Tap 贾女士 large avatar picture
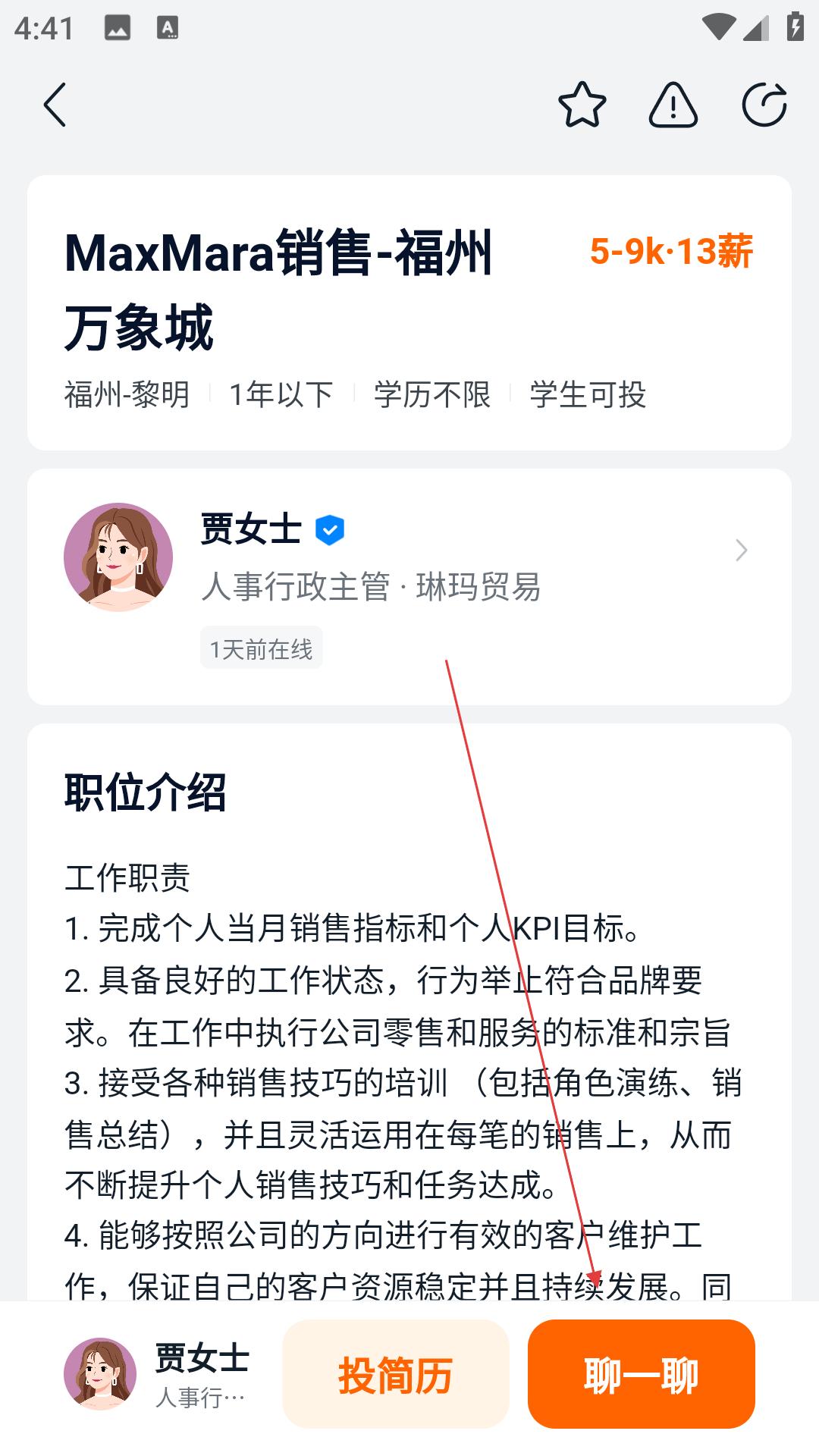 tap(118, 557)
